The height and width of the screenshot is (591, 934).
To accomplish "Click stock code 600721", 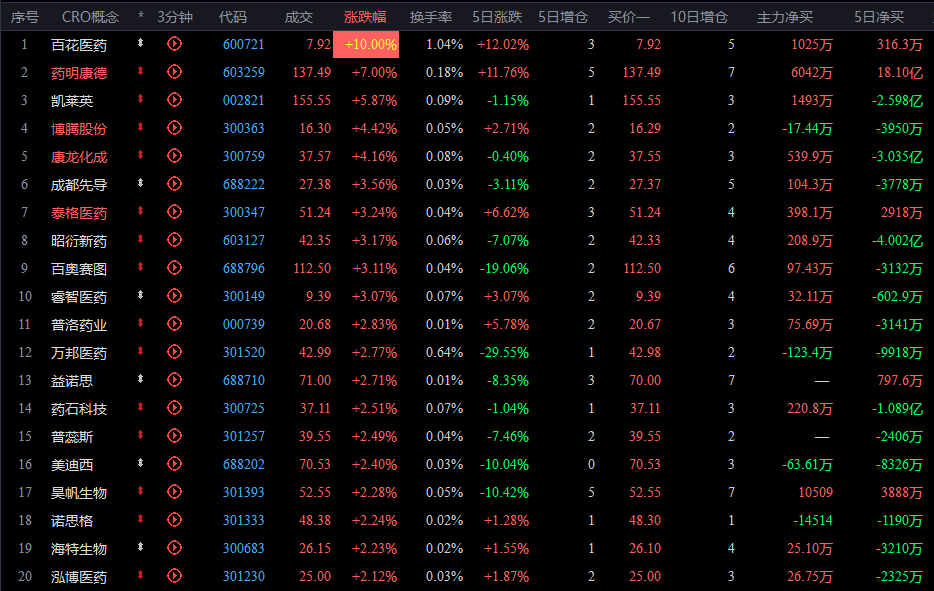I will pos(244,44).
